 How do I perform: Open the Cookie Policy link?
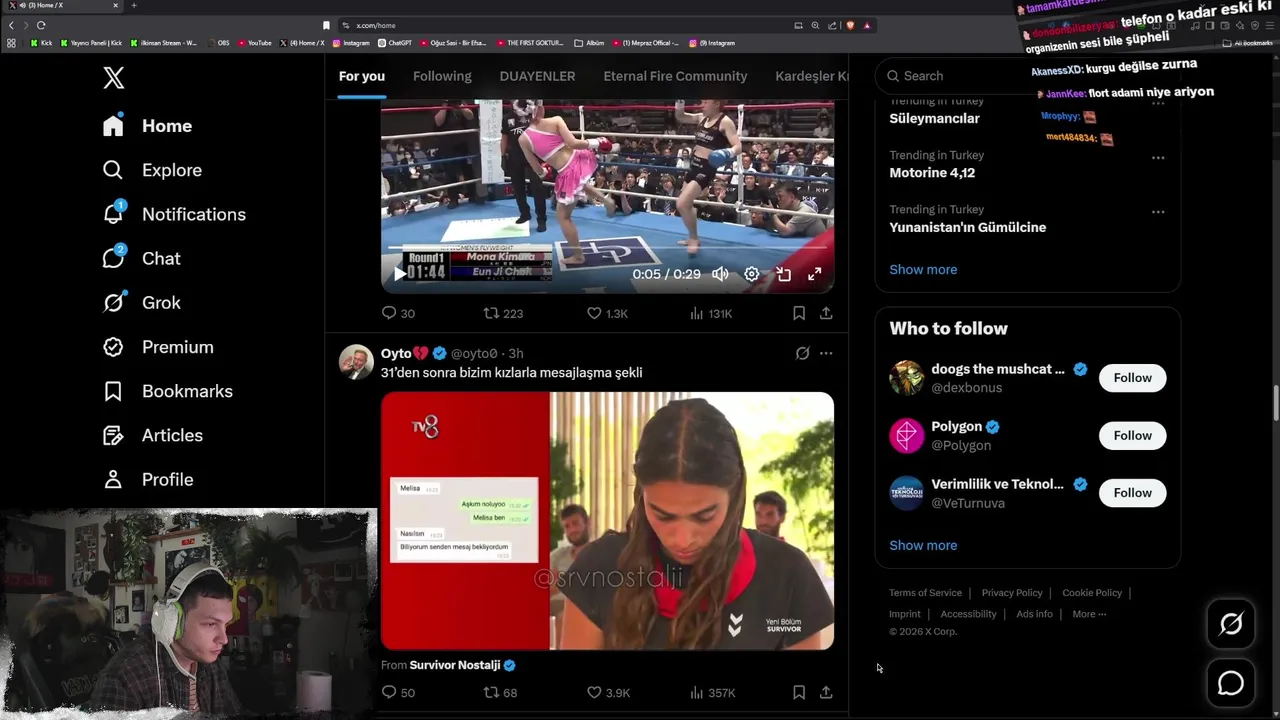tap(1092, 593)
